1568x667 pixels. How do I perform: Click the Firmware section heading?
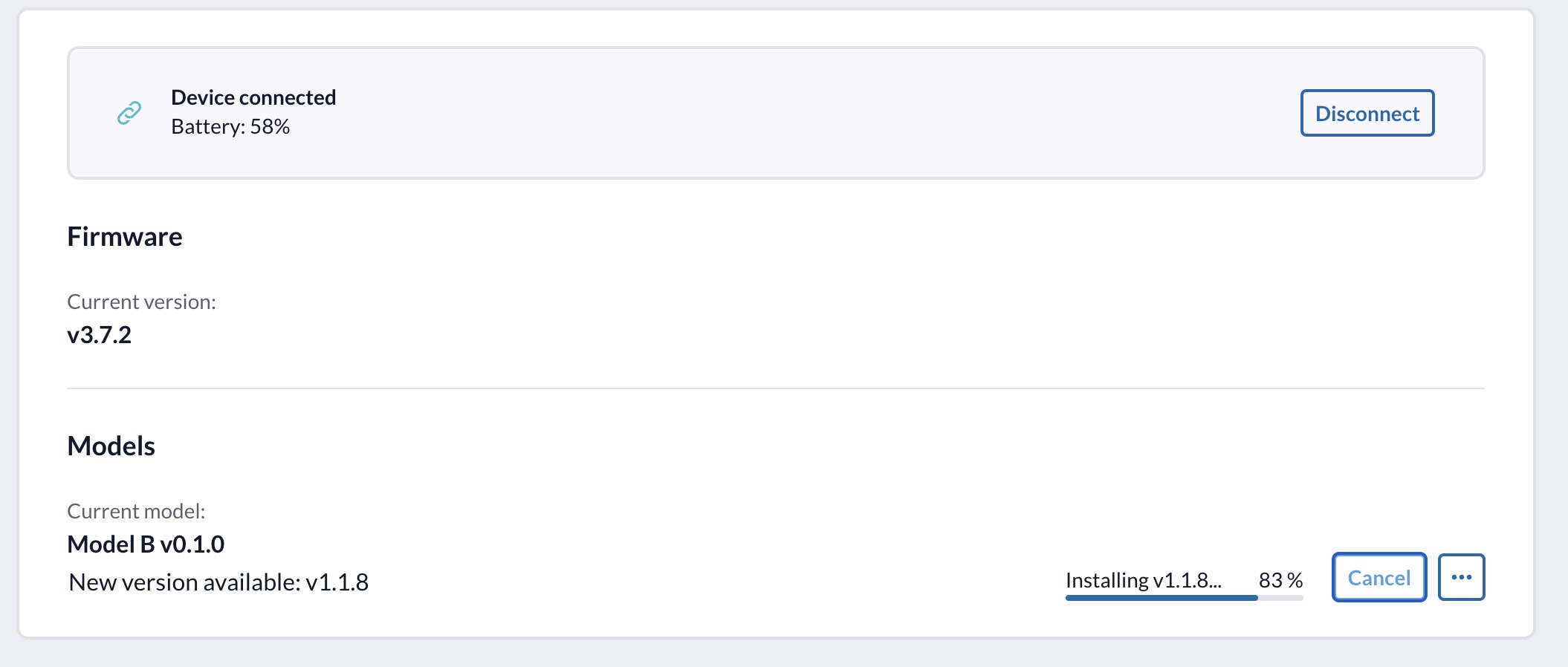click(125, 236)
